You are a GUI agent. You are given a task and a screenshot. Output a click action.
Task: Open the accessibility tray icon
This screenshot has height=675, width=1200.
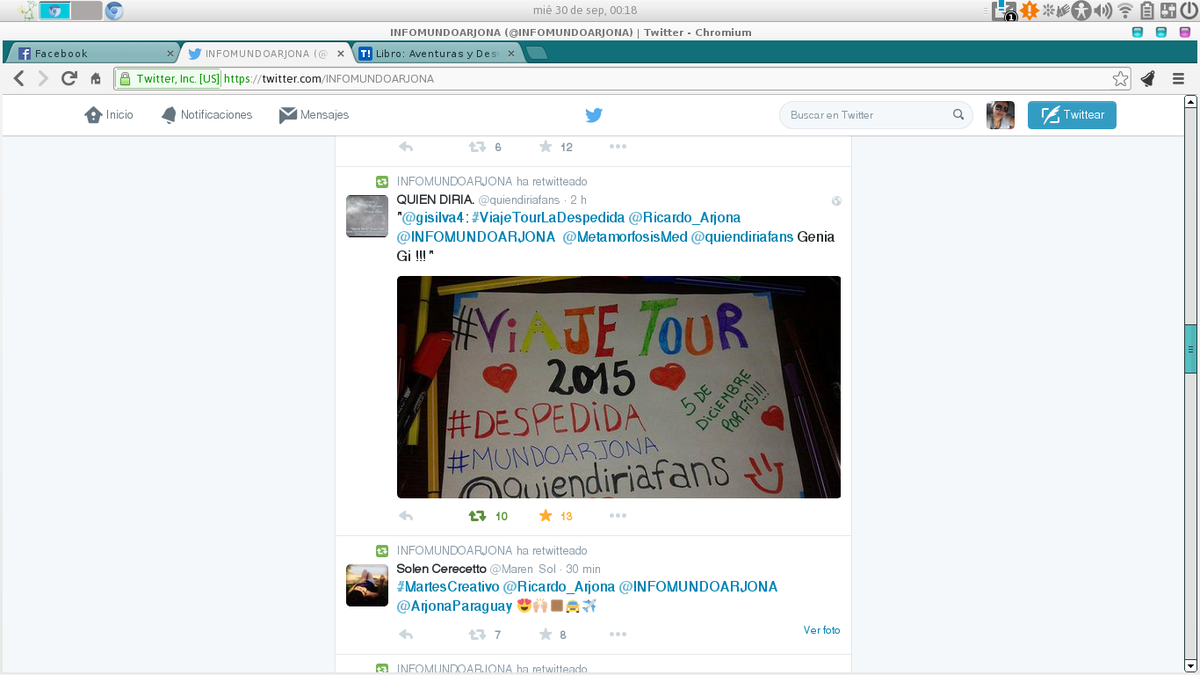click(x=1080, y=11)
